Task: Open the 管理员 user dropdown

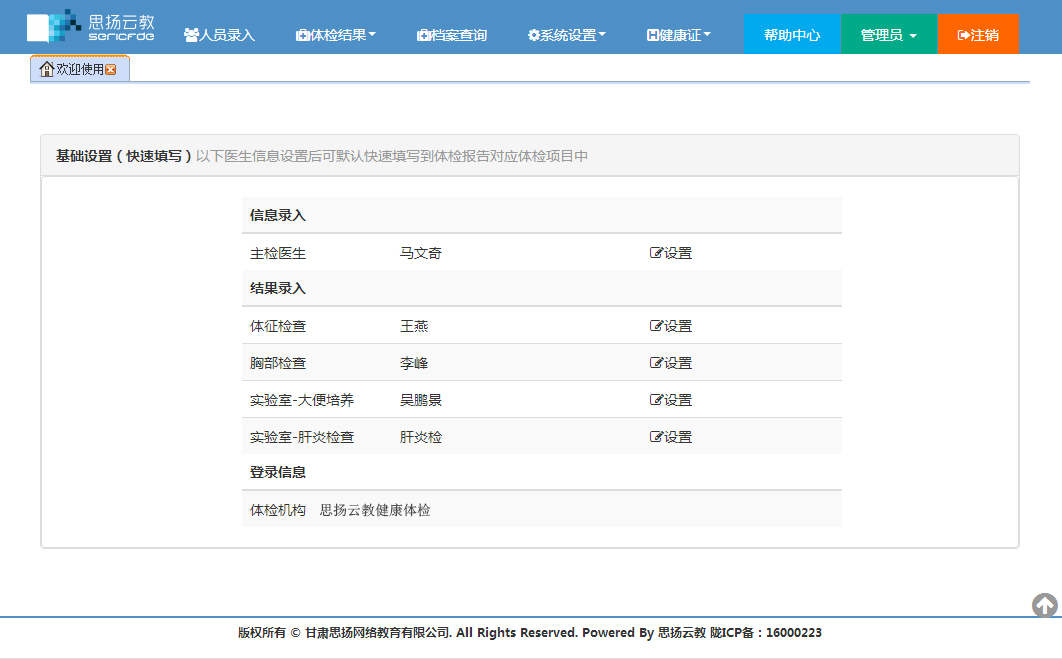Action: [888, 35]
